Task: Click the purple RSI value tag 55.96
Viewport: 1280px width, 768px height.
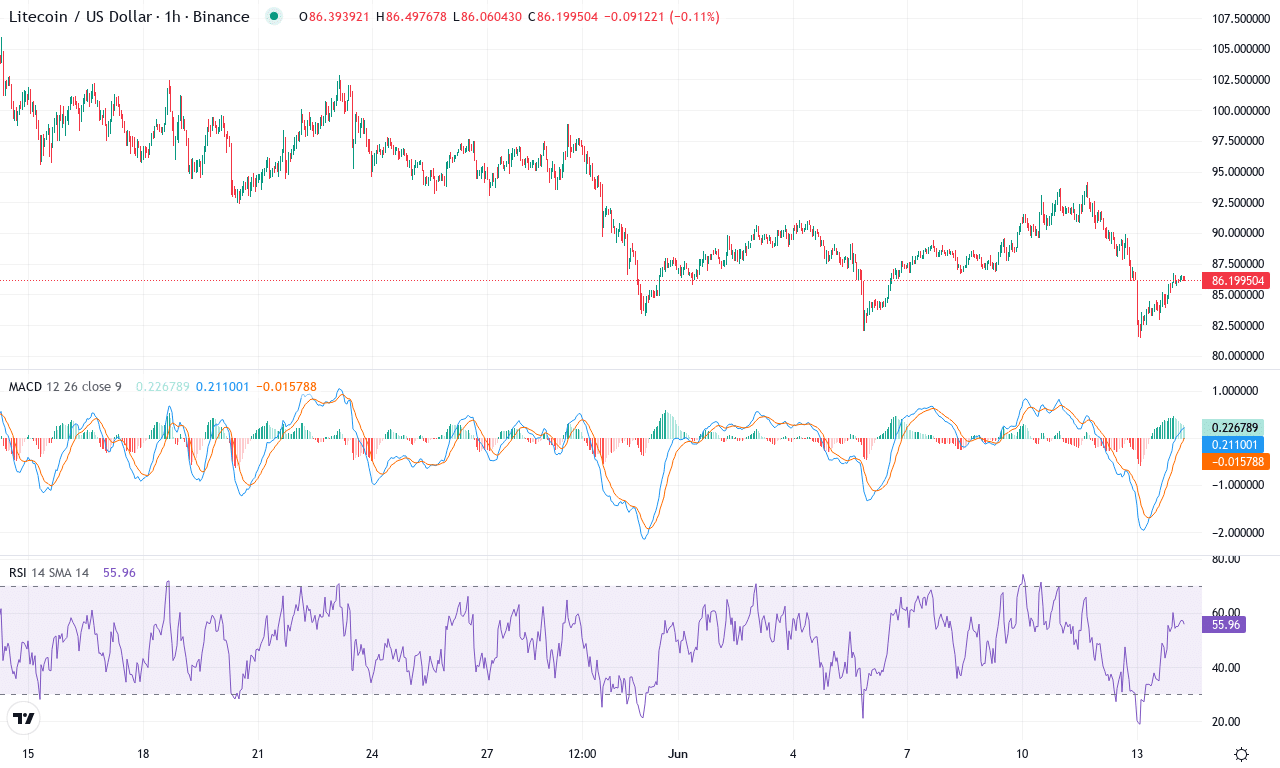Action: [1224, 624]
